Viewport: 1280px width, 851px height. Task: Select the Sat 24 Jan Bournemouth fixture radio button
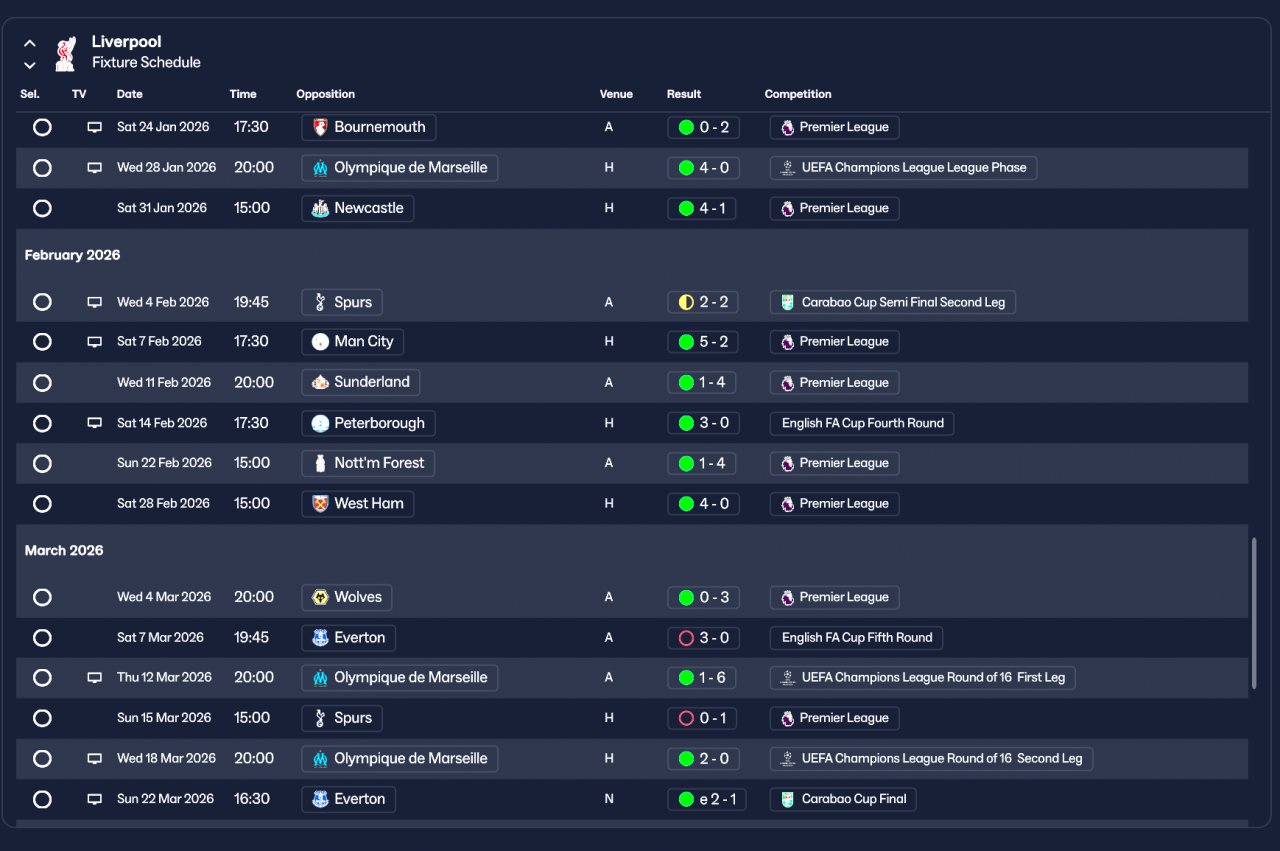(42, 127)
